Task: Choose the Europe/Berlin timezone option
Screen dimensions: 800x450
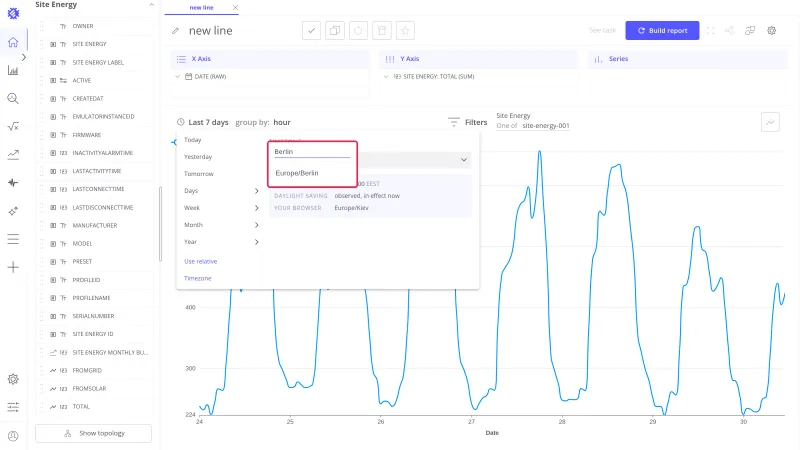Action: (x=297, y=173)
